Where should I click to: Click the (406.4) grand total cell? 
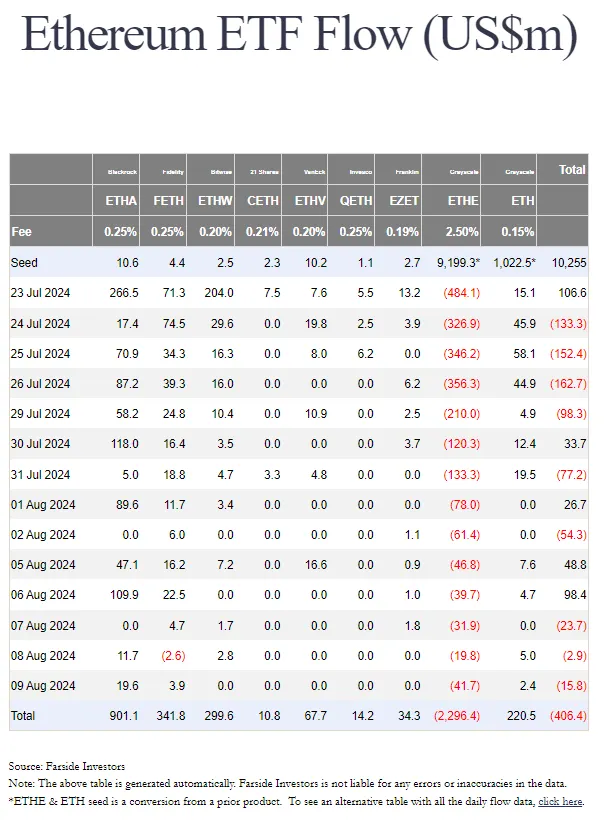click(567, 716)
